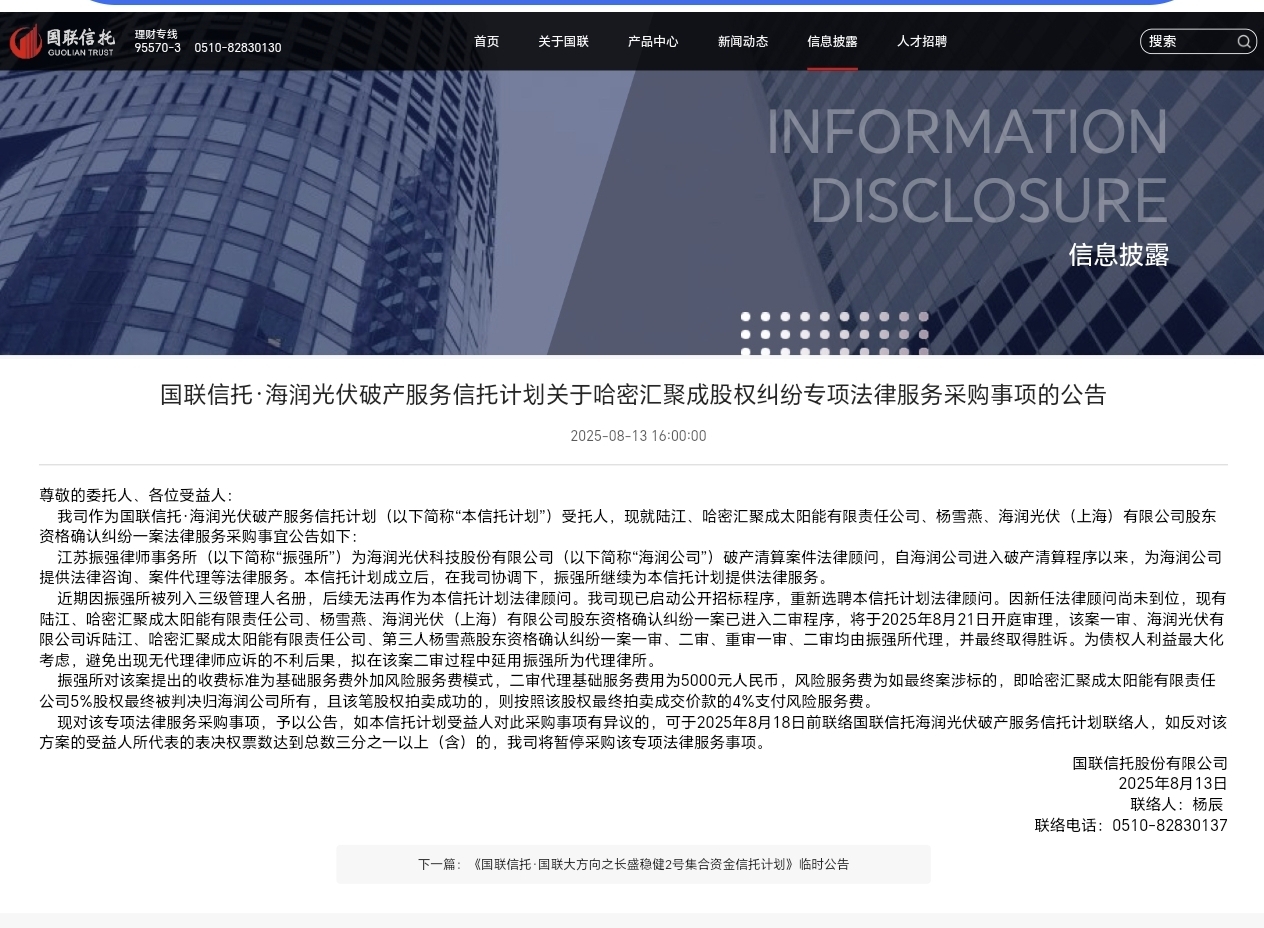Viewport: 1264px width, 928px height.
Task: Click the signature 国联信托股份有限公司
Action: tap(1150, 763)
